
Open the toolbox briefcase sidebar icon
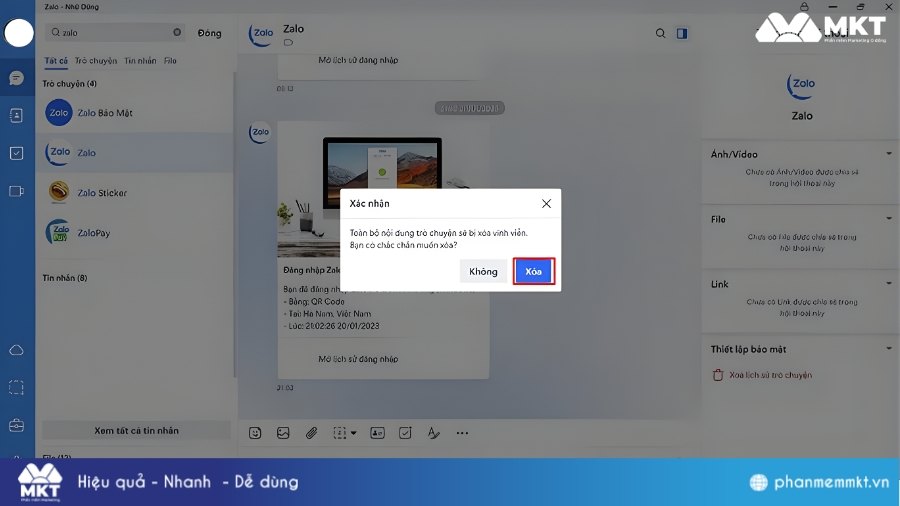pos(17,426)
